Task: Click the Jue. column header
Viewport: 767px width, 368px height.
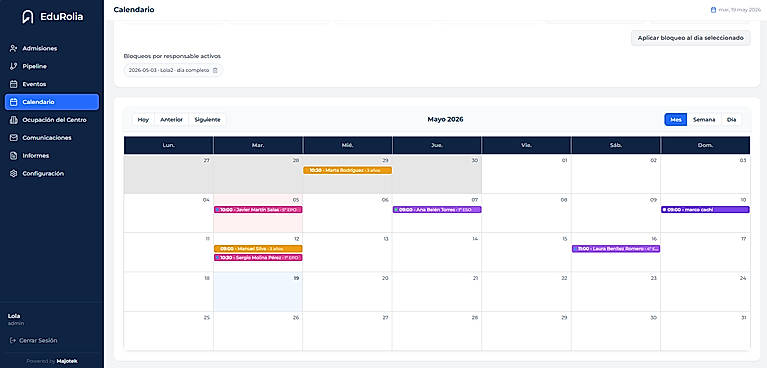Action: click(x=437, y=145)
